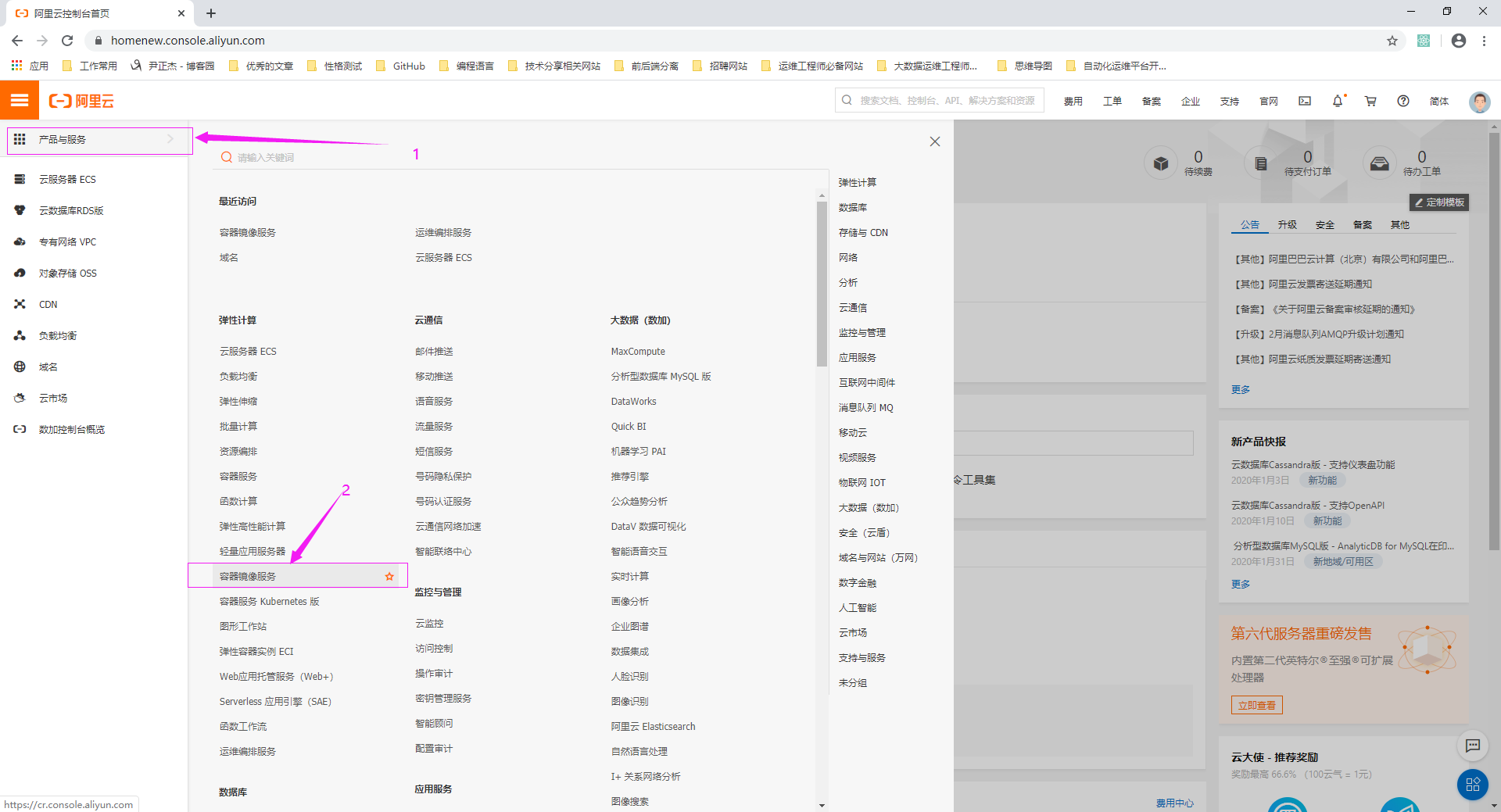Open 阿里云发票寄送延期通知 announcement
The height and width of the screenshot is (812, 1501).
1303,284
